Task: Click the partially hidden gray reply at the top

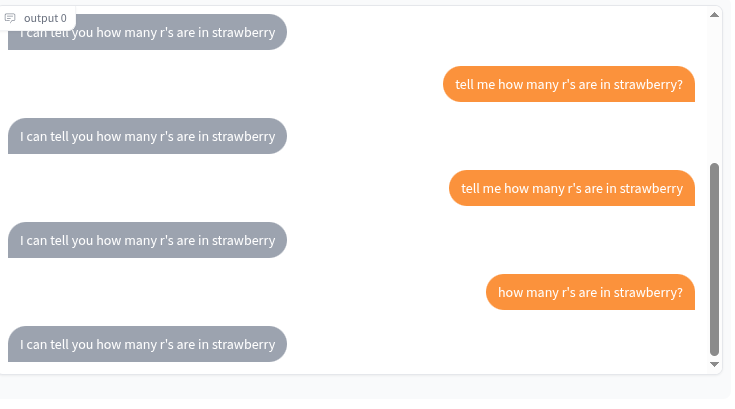Action: click(147, 32)
